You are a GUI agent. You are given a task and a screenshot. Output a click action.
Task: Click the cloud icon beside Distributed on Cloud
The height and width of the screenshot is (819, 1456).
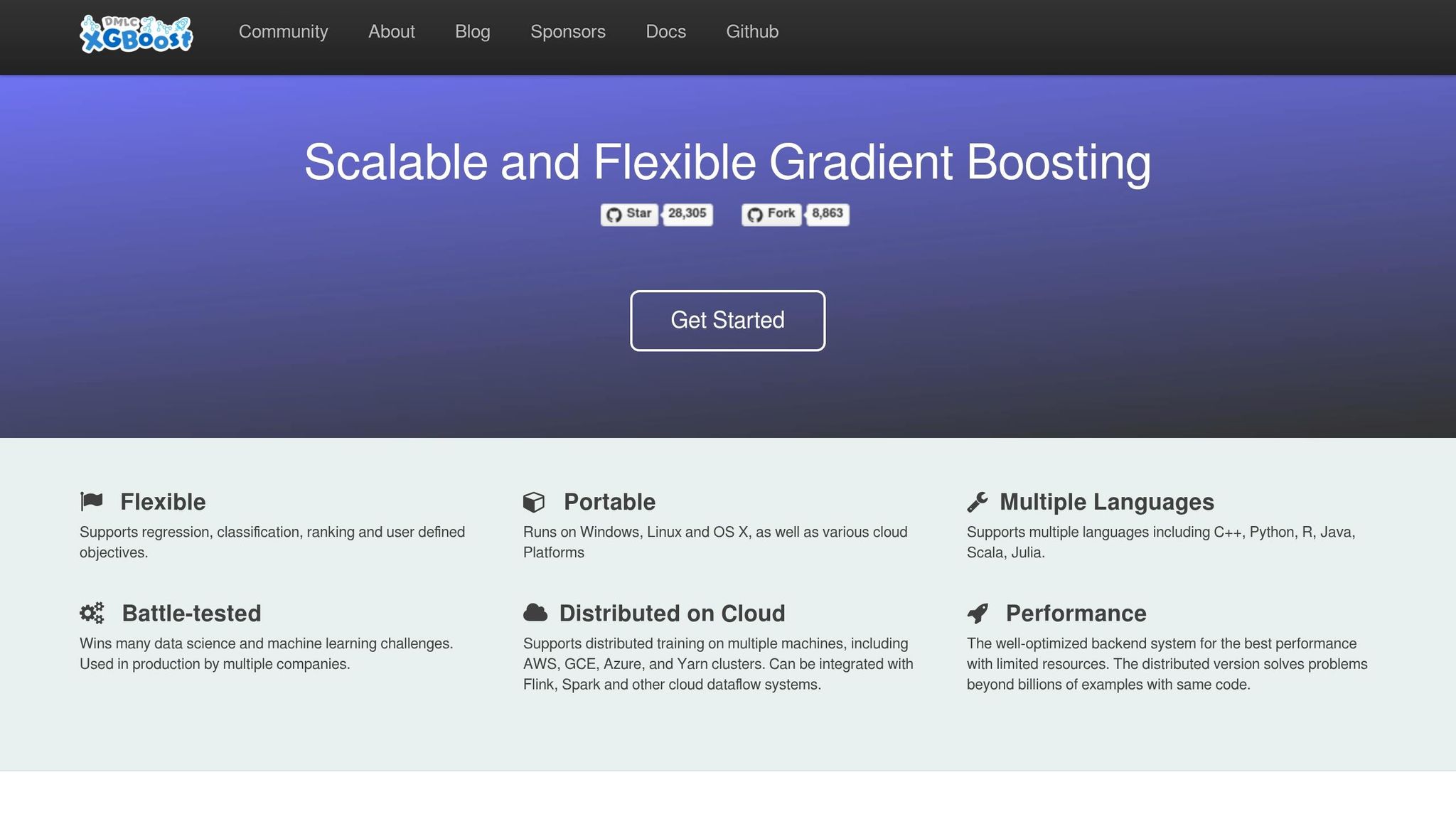tap(535, 613)
